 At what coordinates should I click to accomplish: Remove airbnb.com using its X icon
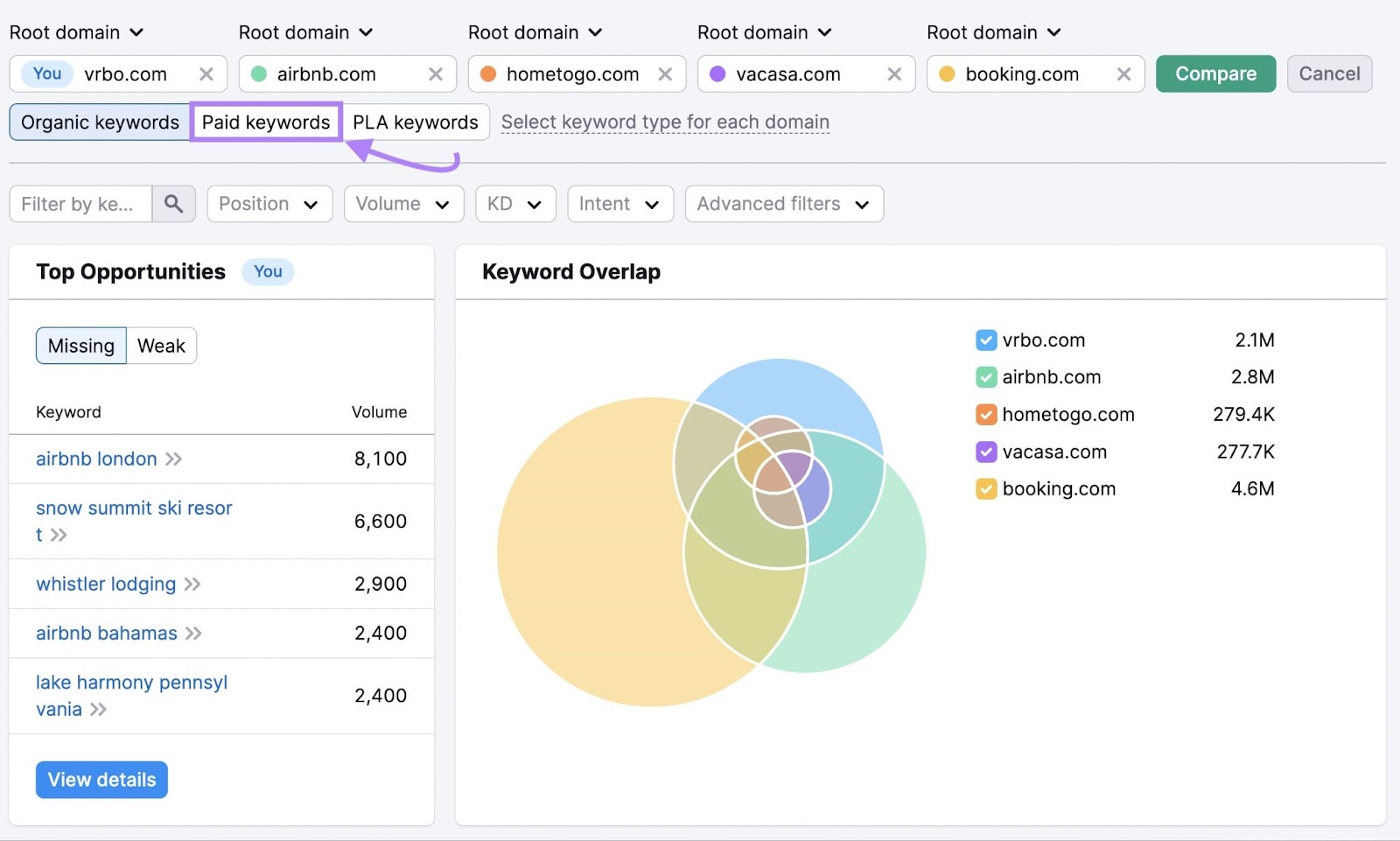point(436,74)
